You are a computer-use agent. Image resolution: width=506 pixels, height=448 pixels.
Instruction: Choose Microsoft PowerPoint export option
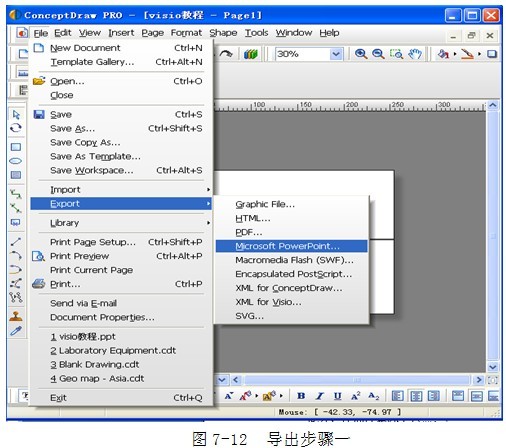tap(292, 246)
